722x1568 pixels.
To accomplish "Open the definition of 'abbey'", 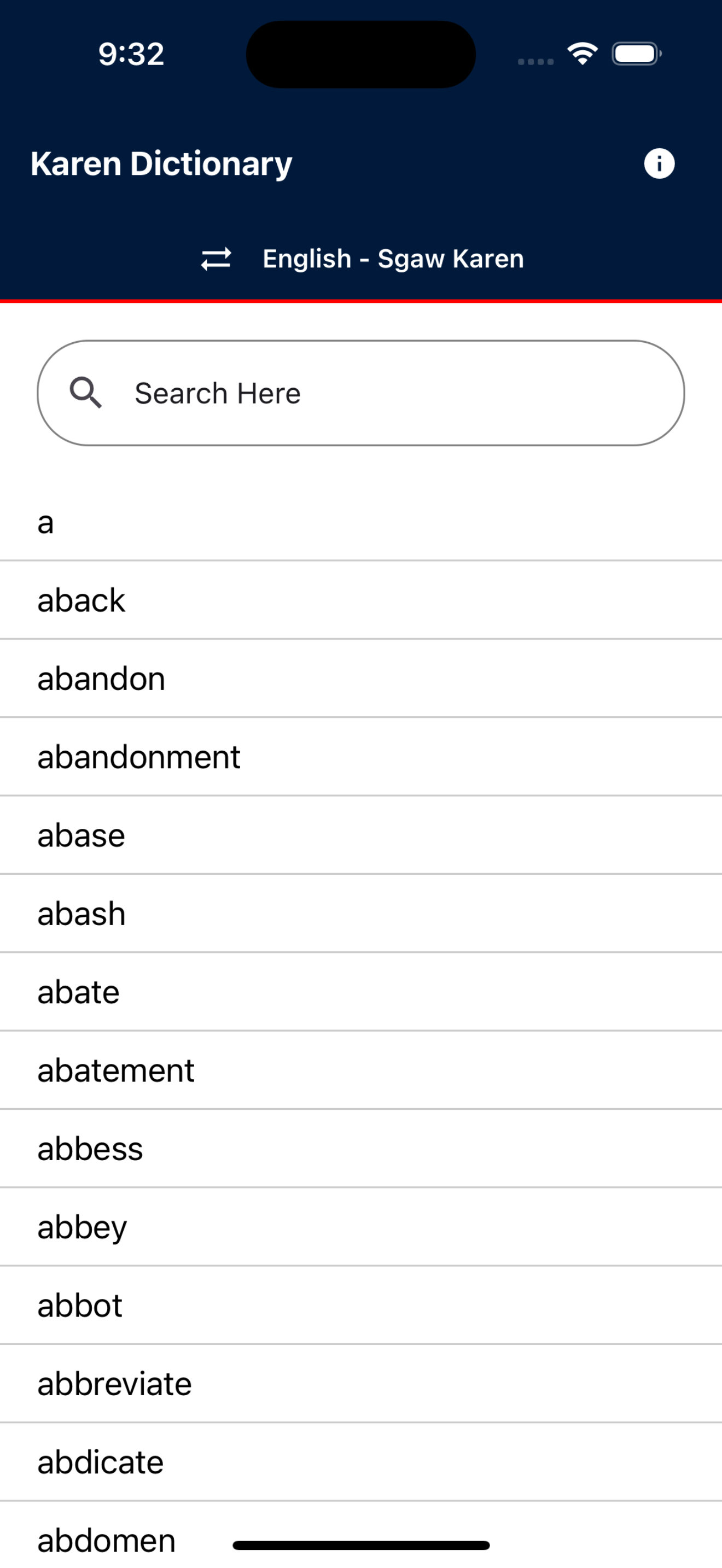I will pos(361,1226).
